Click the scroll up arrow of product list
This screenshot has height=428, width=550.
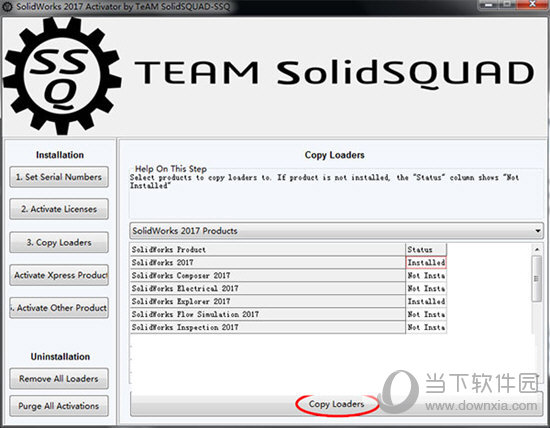[x=537, y=249]
